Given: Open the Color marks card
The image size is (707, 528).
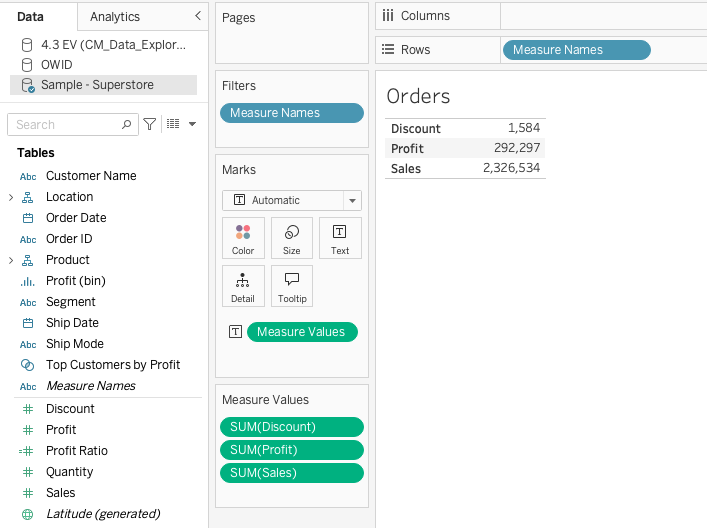Looking at the screenshot, I should (243, 238).
